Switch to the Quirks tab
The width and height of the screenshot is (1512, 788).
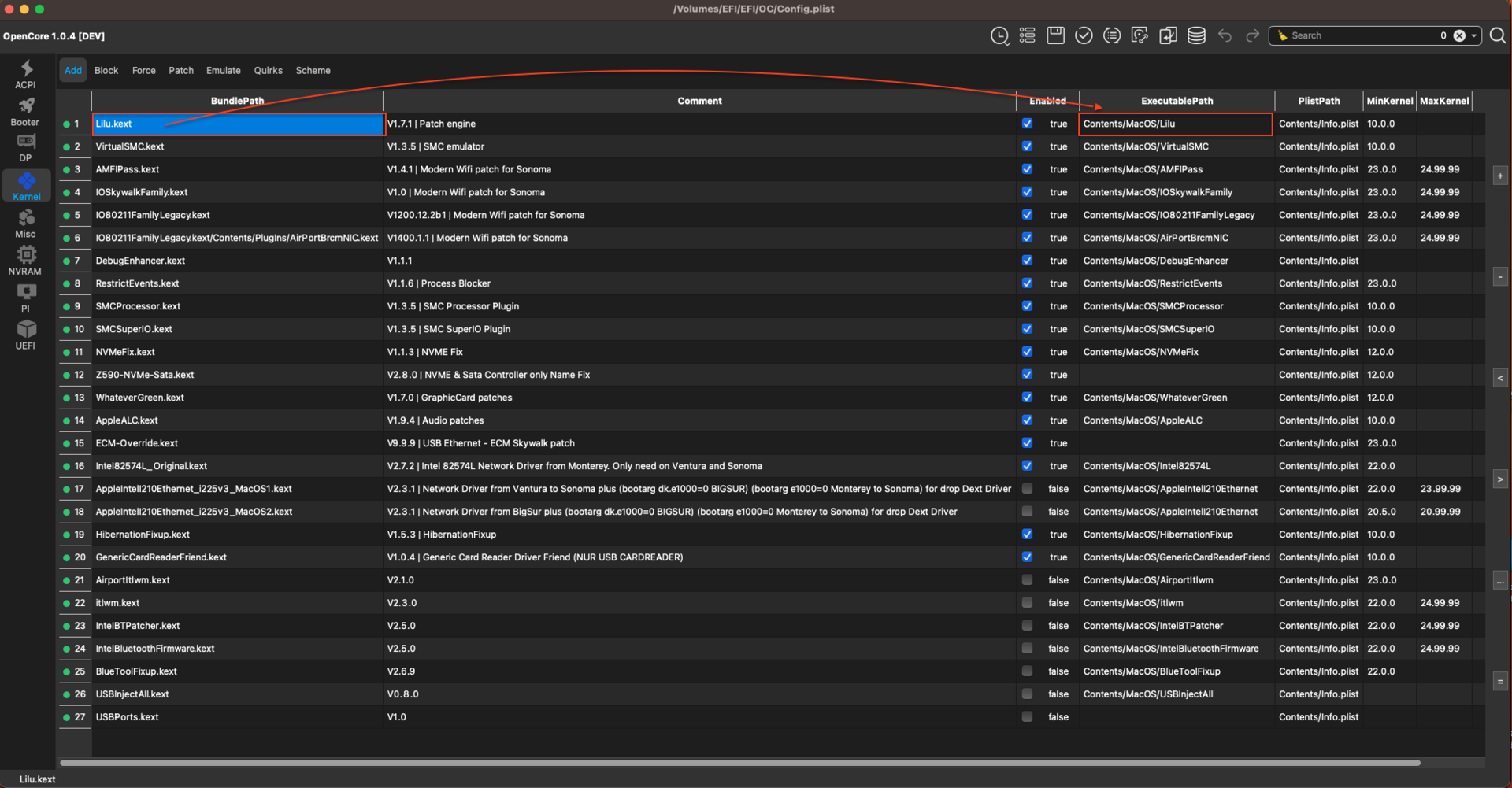(268, 70)
